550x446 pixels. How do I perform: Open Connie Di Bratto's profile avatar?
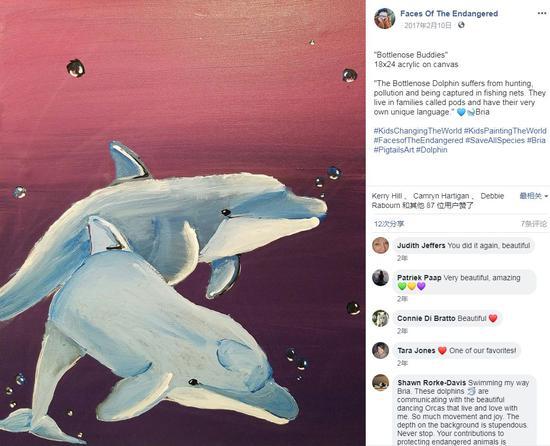(x=381, y=318)
